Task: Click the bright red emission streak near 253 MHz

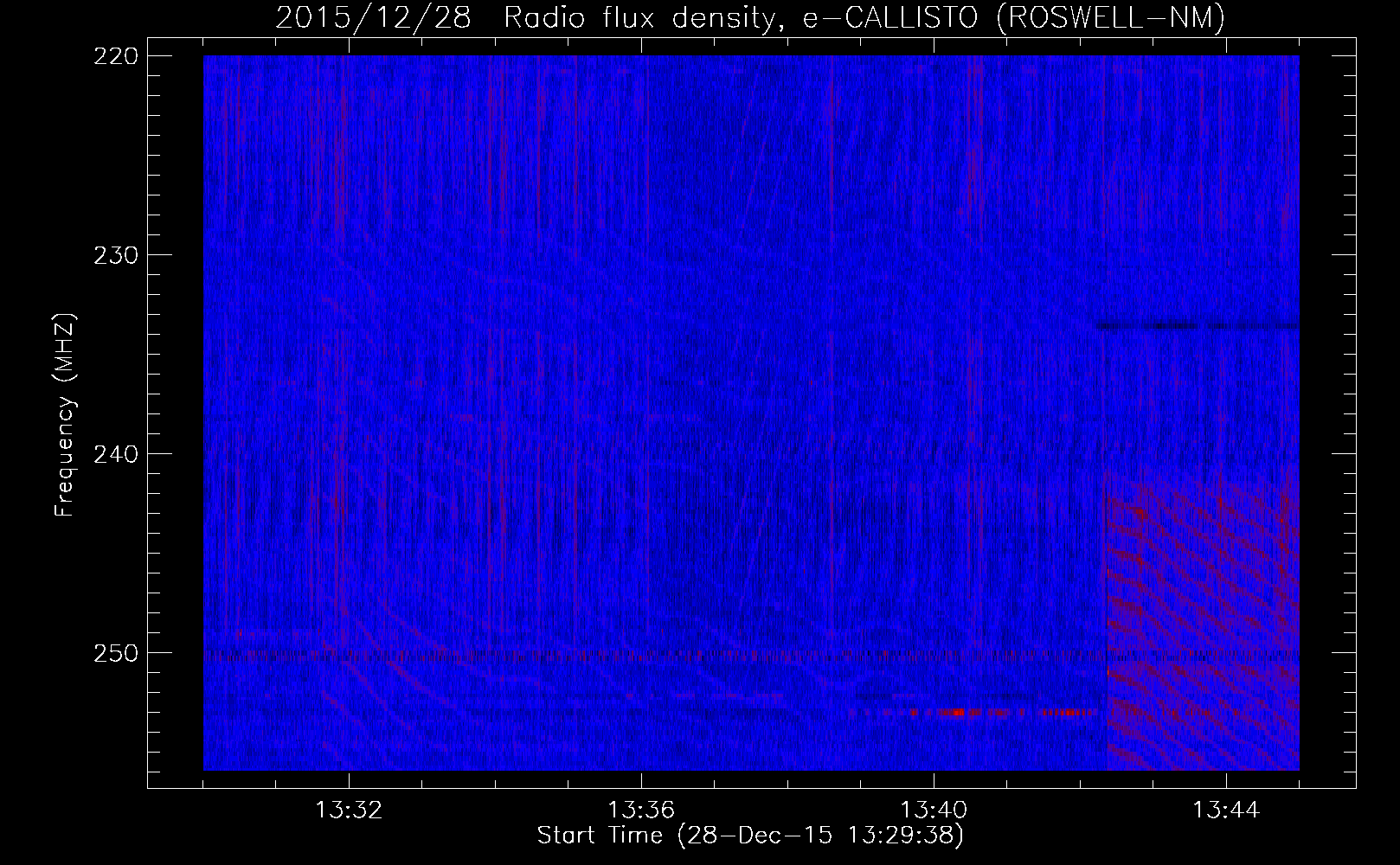Action: (973, 713)
